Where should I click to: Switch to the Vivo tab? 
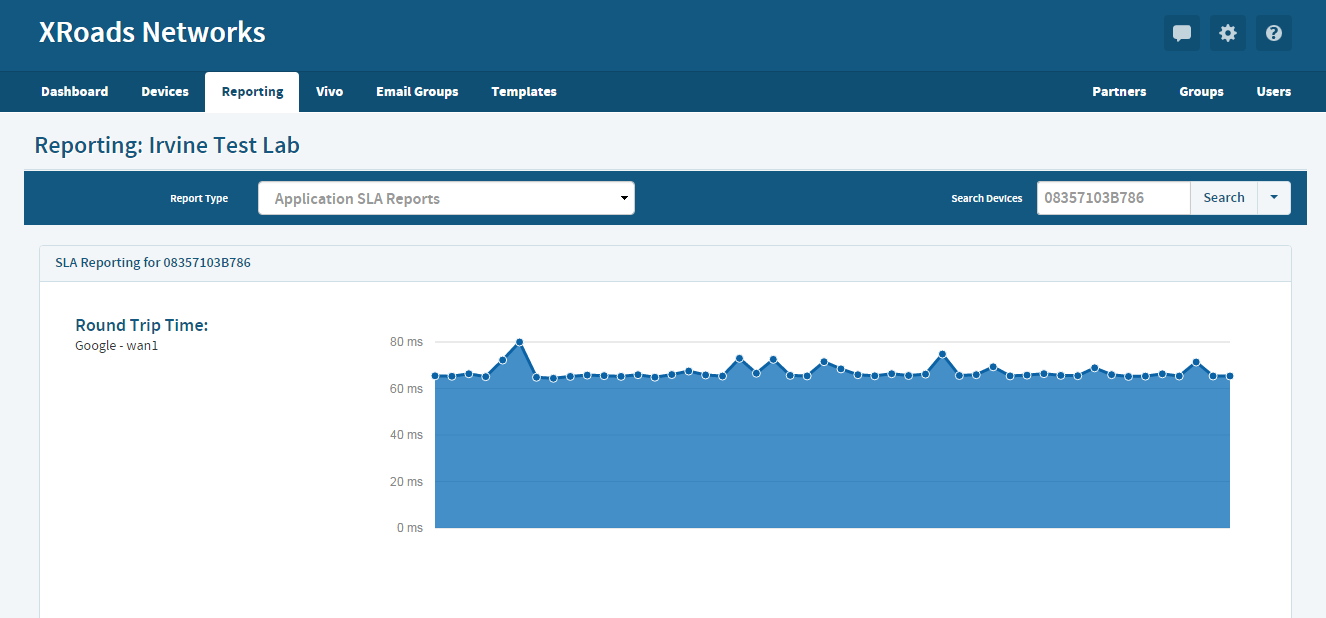tap(329, 92)
